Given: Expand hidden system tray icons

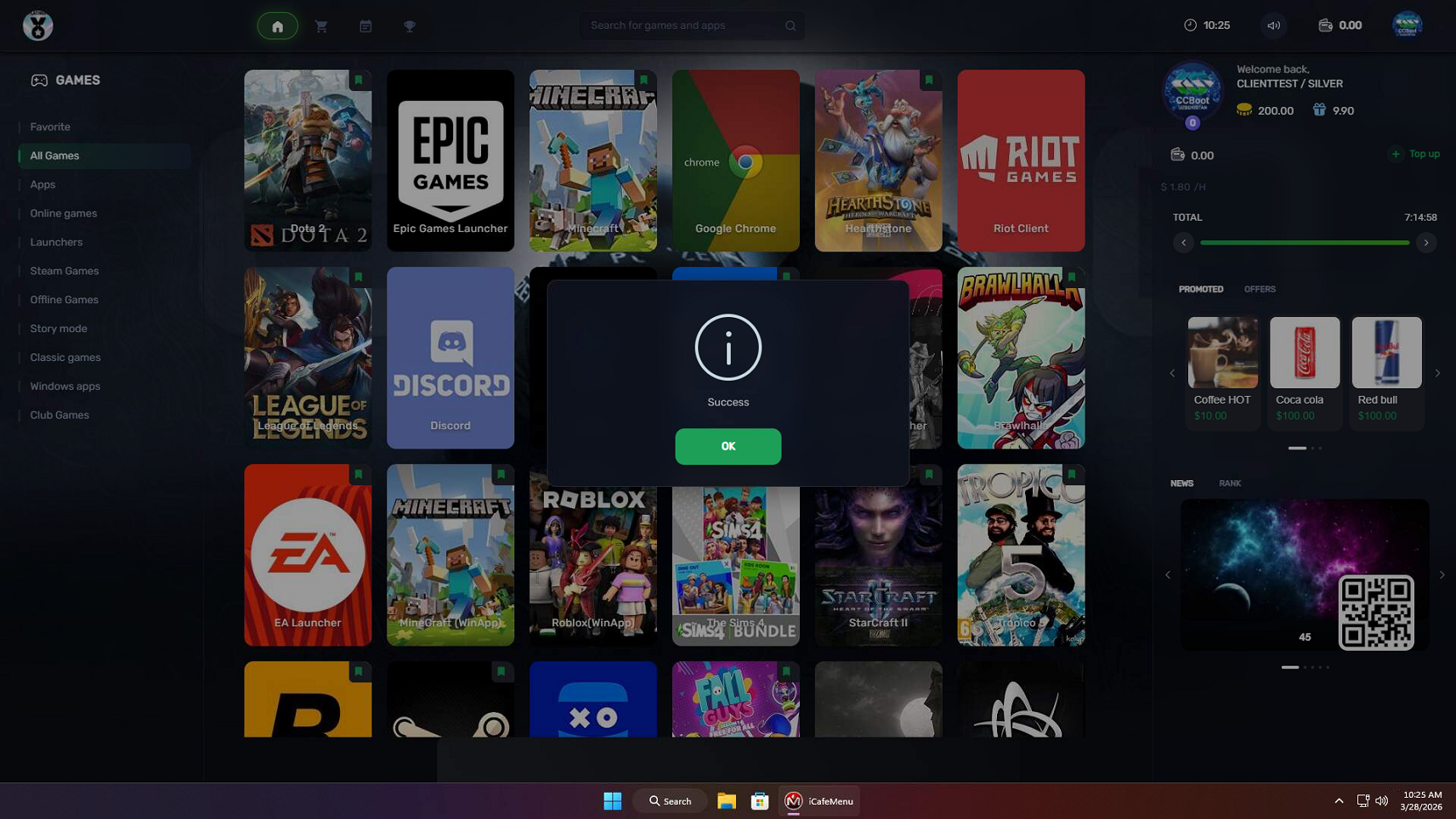Looking at the screenshot, I should (1339, 801).
